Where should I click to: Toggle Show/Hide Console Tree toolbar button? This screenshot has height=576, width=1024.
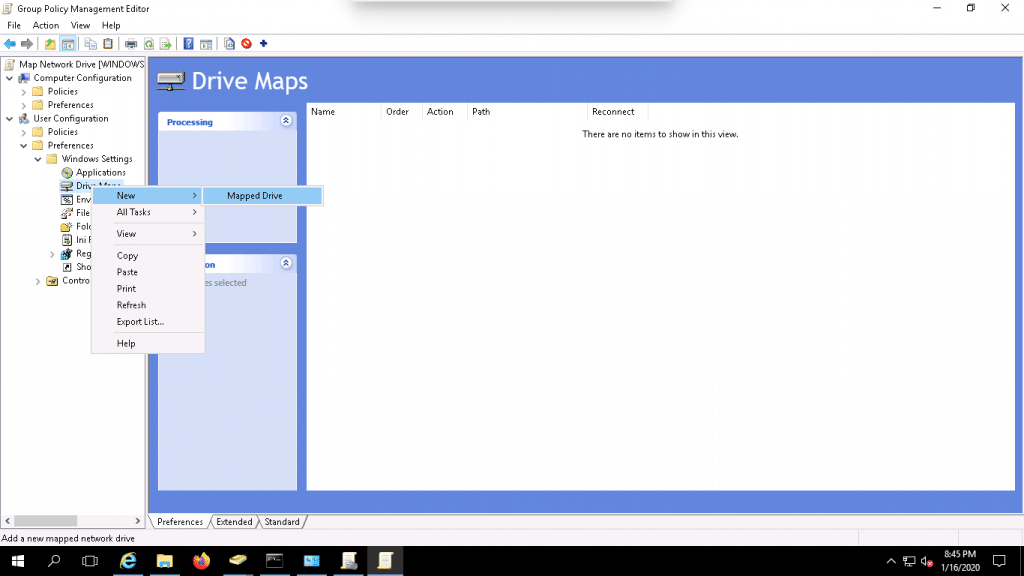[x=67, y=44]
